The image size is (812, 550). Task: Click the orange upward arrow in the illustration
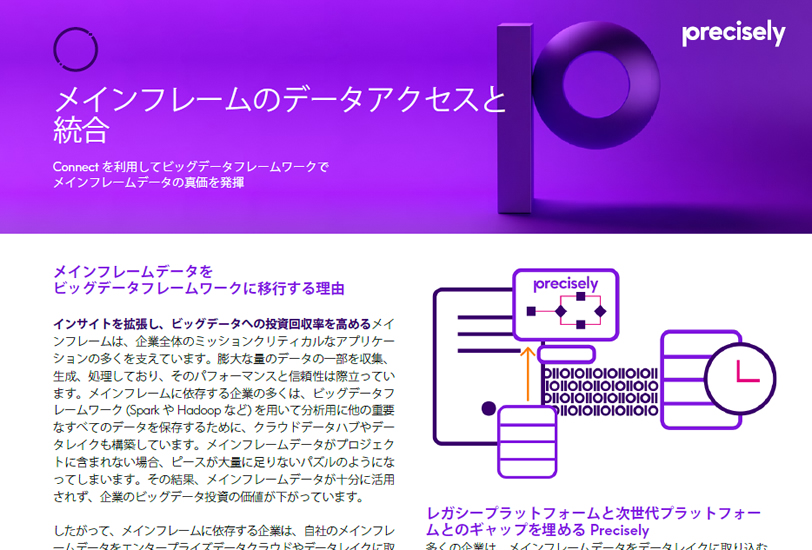[x=528, y=374]
